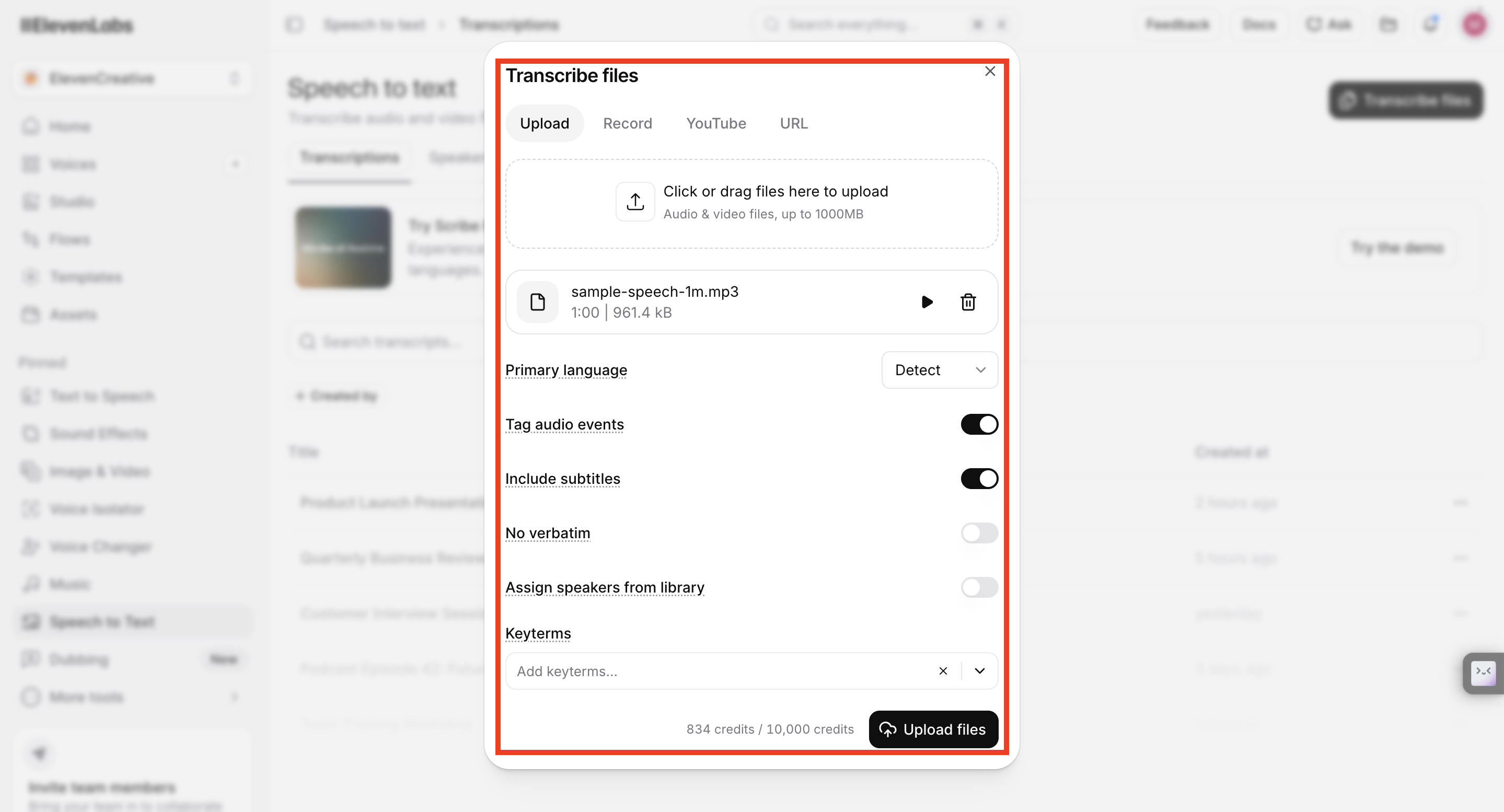Delete sample-speech-1m.mp3 with the trash icon

[x=968, y=302]
